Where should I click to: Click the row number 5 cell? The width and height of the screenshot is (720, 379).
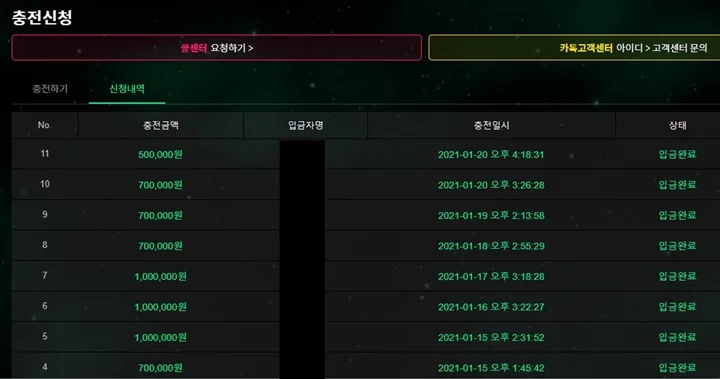point(45,336)
